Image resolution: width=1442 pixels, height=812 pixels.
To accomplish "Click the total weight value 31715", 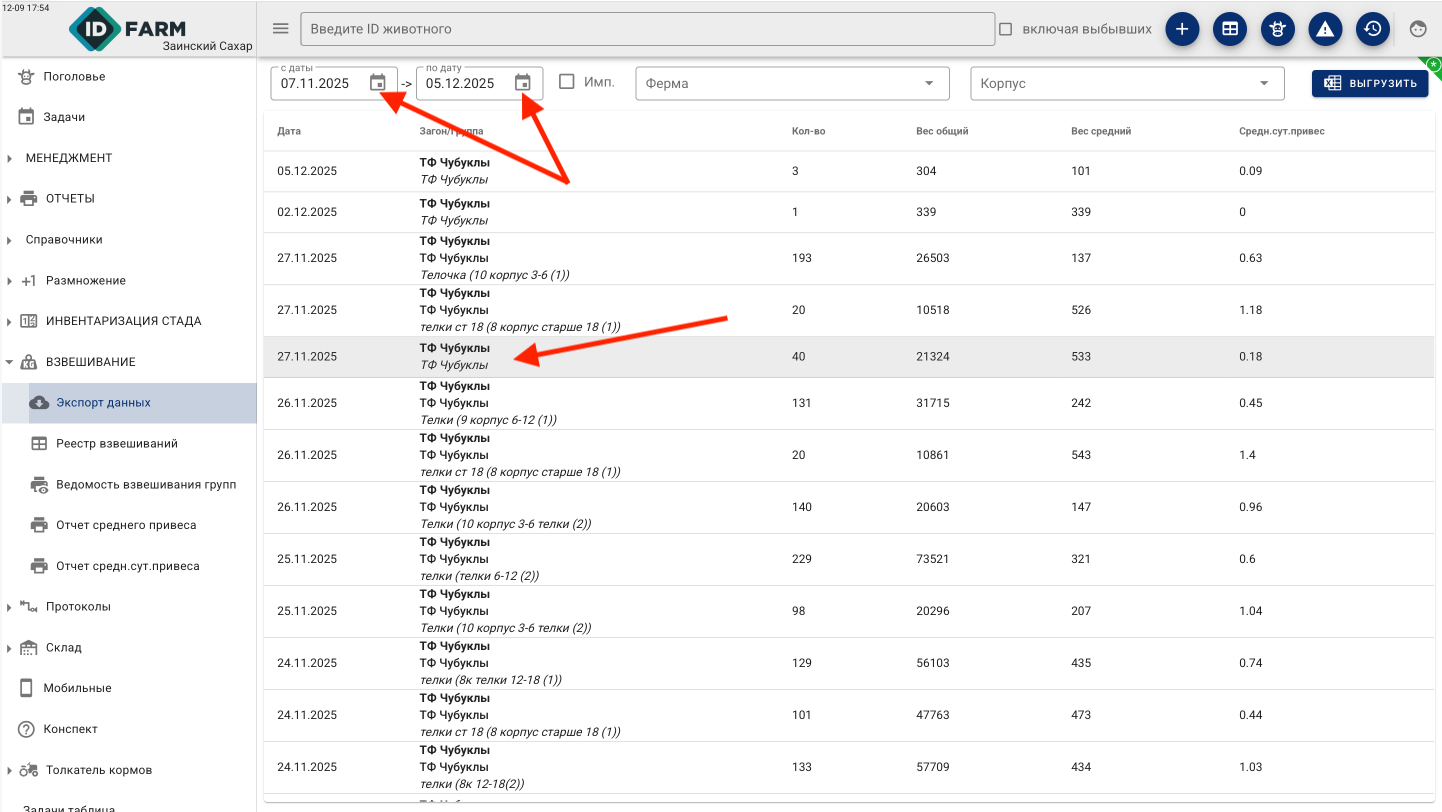I will click(933, 403).
